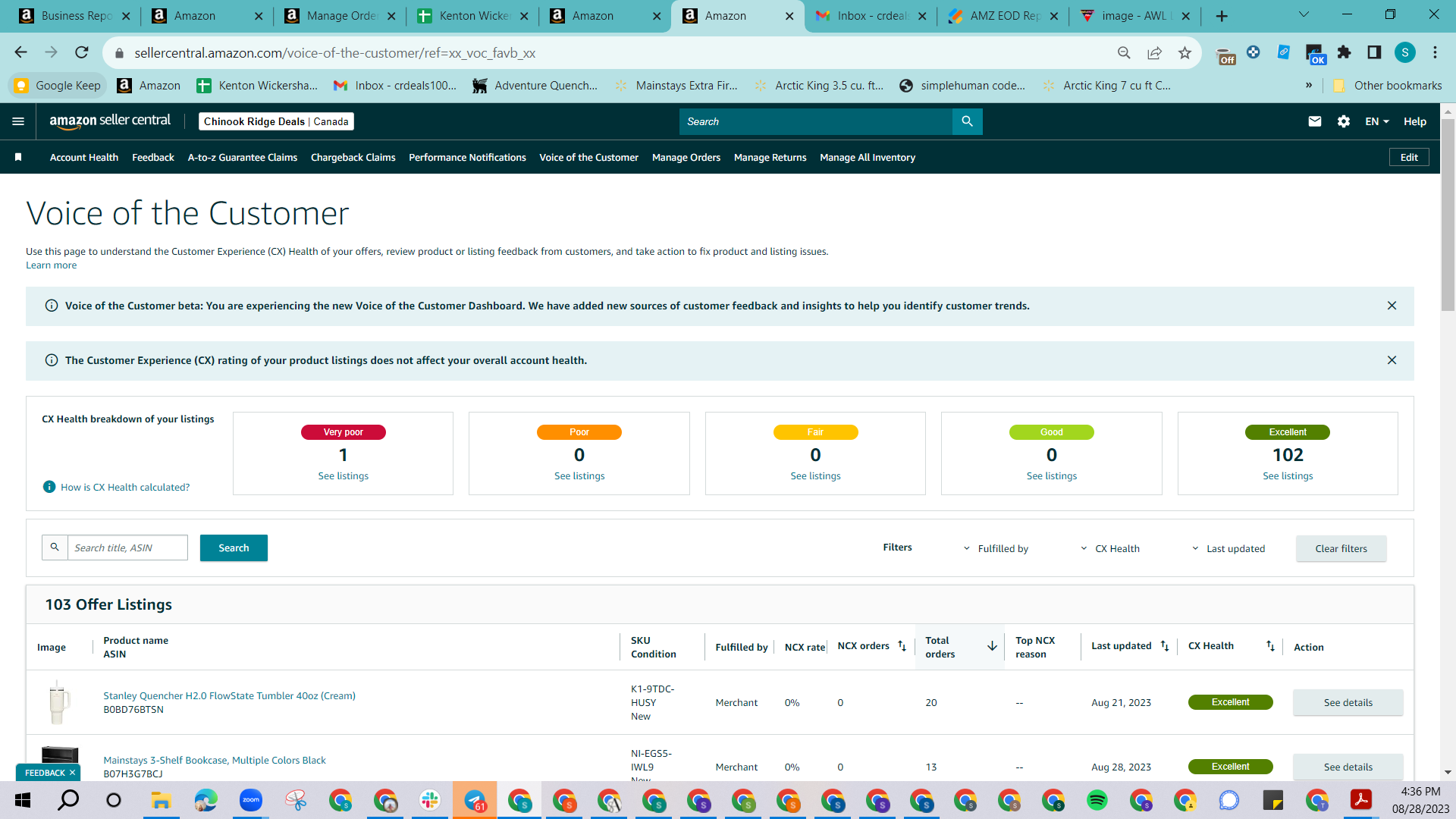Go to Manage Orders

click(686, 157)
